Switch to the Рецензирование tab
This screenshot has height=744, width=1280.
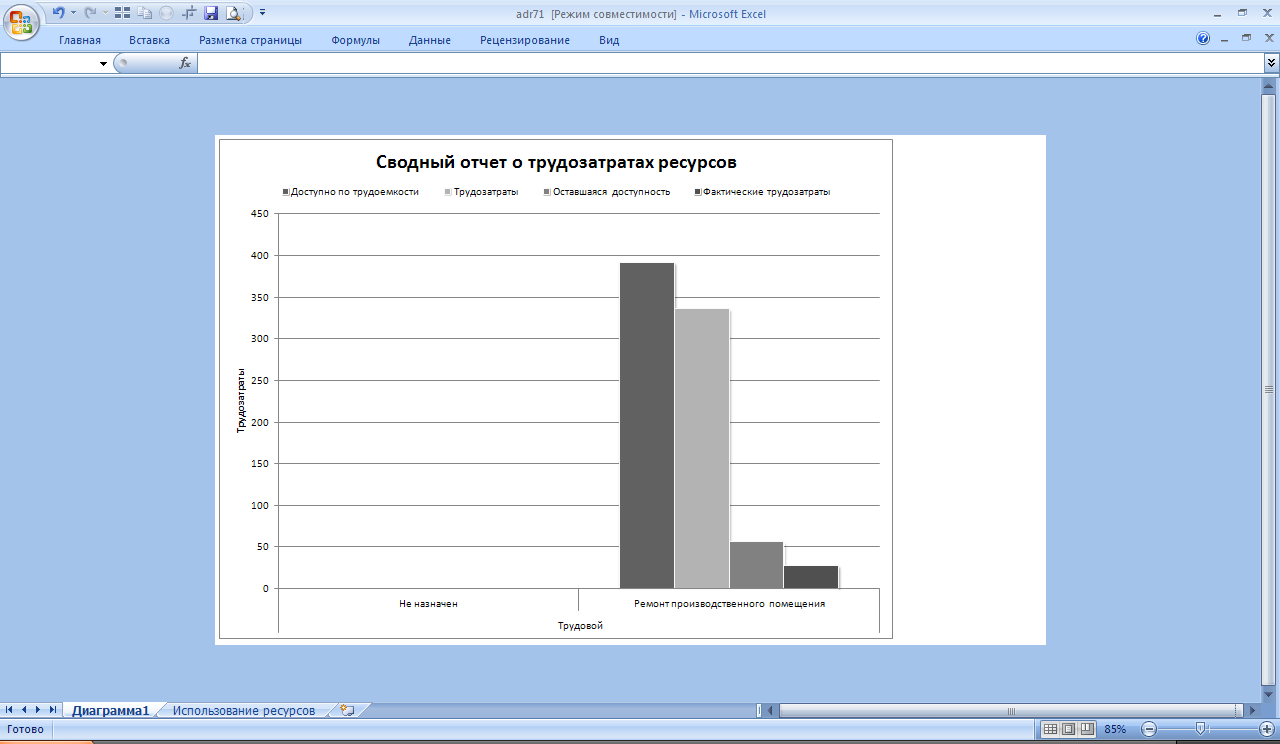(525, 40)
